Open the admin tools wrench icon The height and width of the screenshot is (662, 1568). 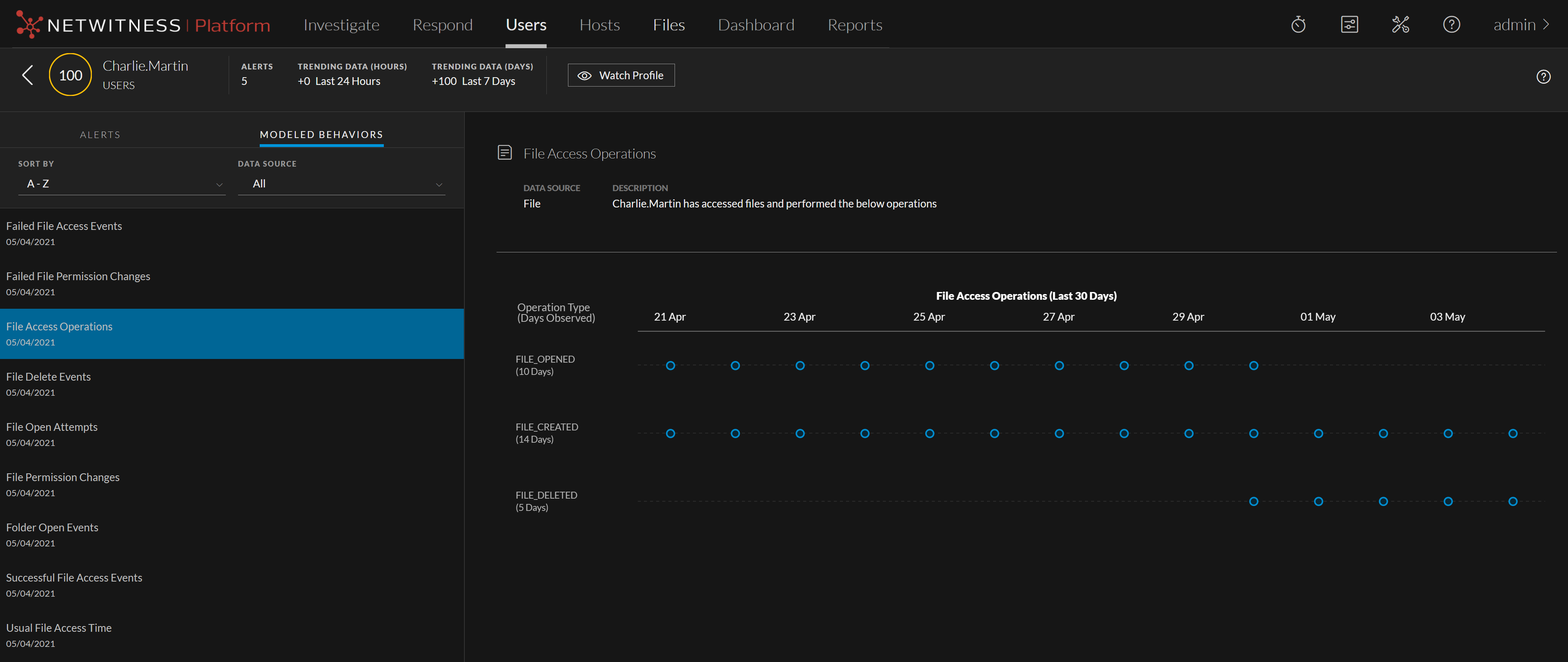point(1400,25)
